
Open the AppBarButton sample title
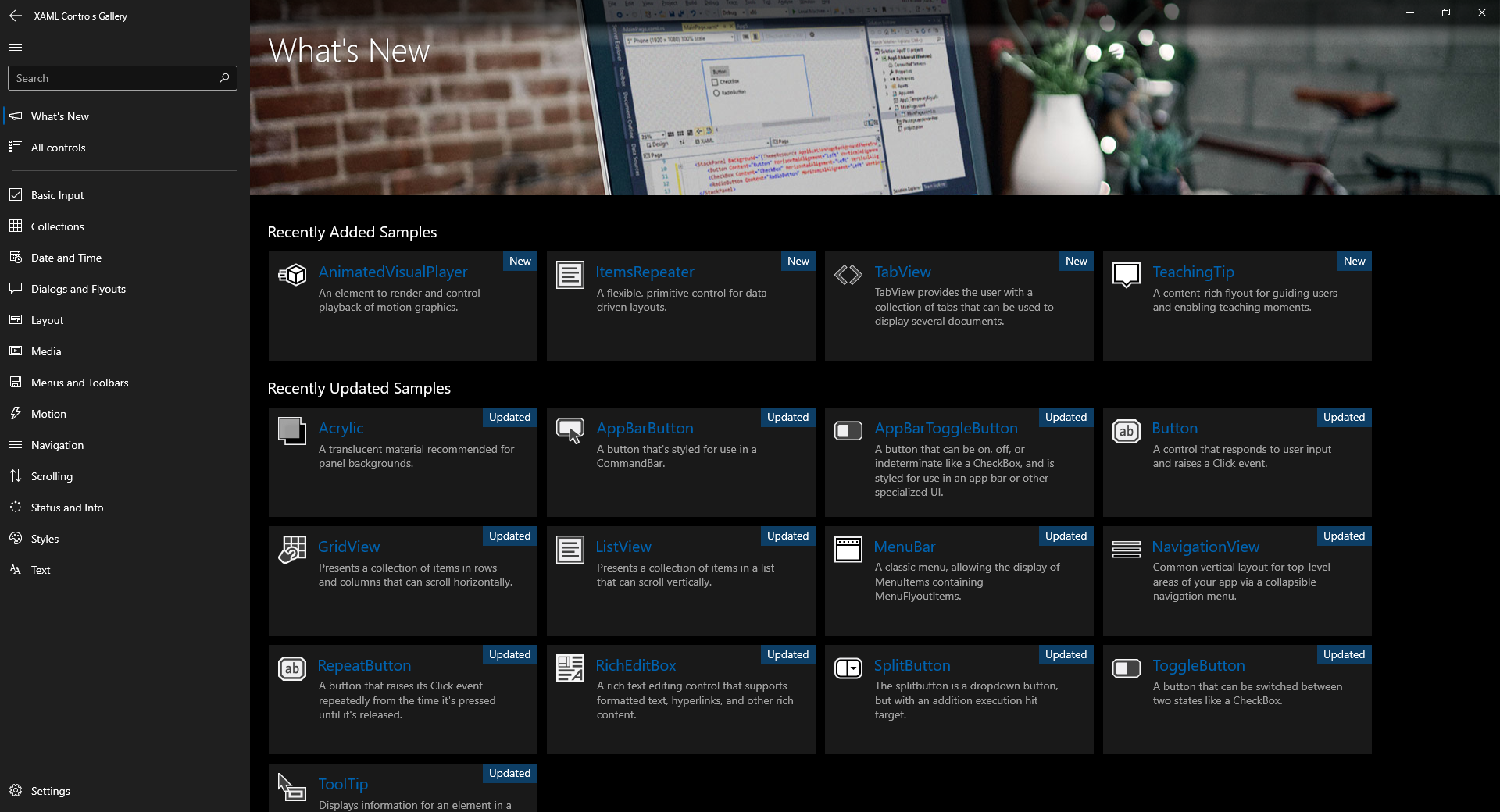[x=645, y=428]
